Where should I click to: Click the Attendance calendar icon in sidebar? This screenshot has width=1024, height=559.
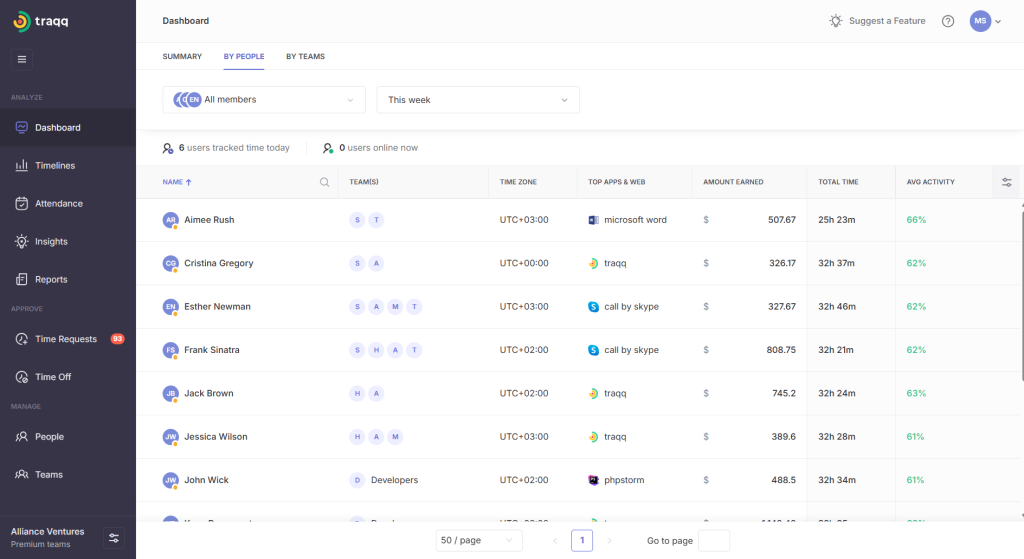click(21, 203)
